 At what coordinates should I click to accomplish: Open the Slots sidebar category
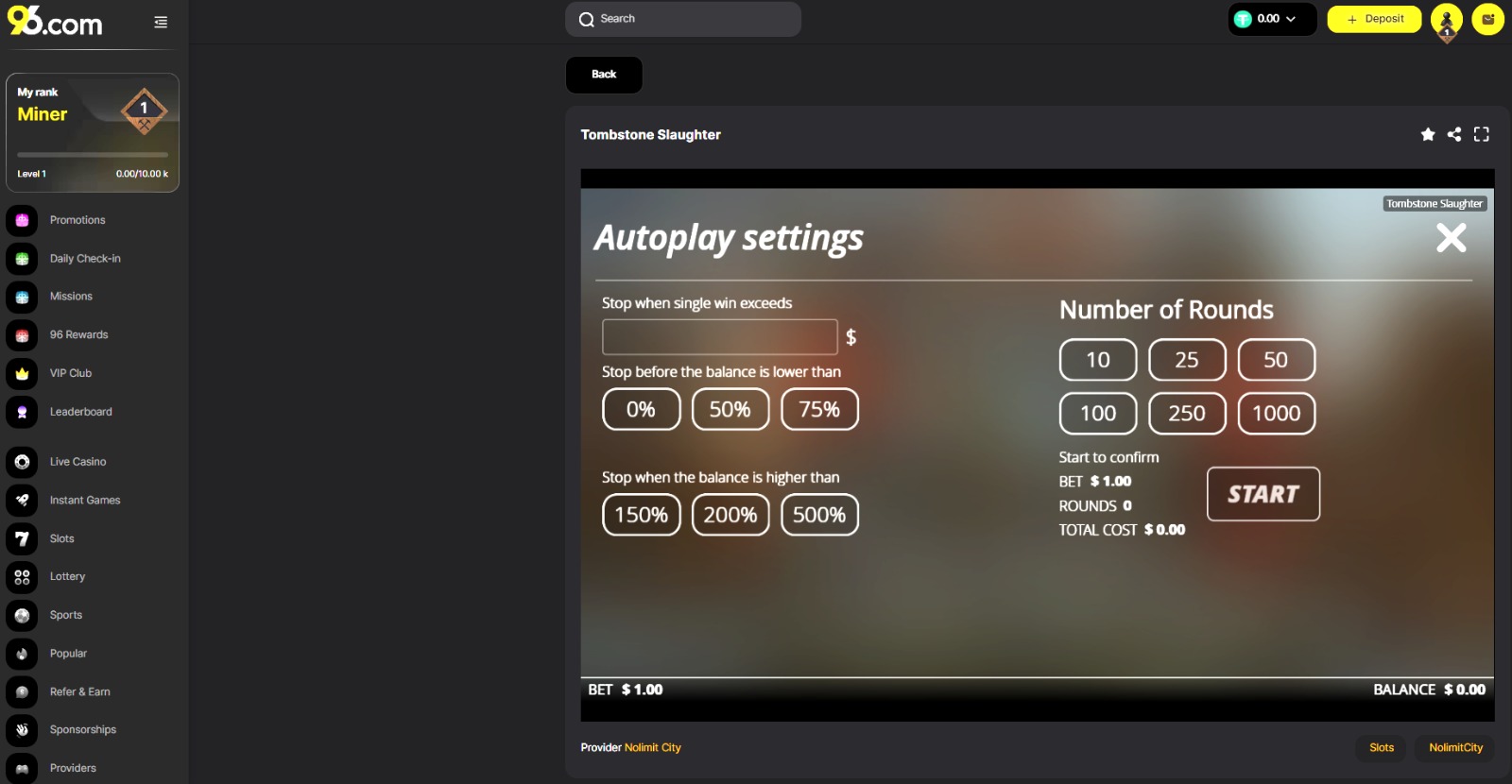pos(62,539)
